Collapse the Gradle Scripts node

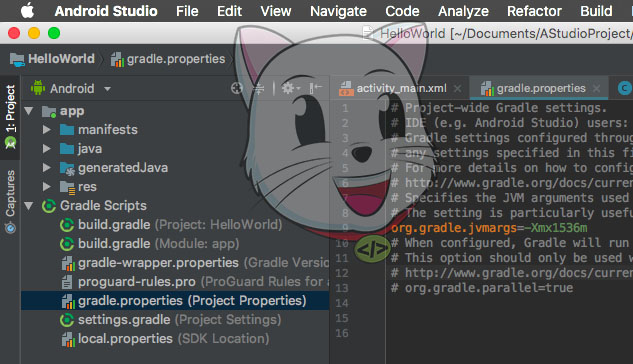[29, 206]
